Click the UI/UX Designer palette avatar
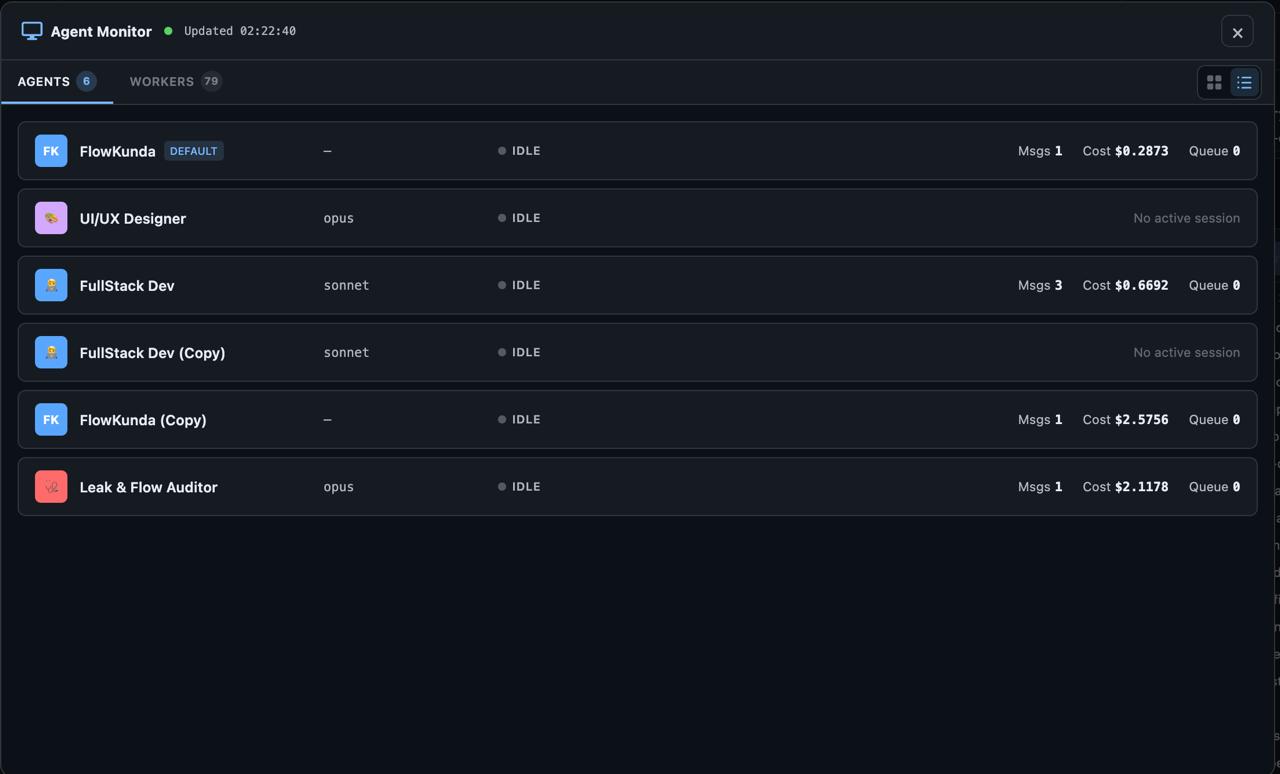Image resolution: width=1280 pixels, height=774 pixels. pos(51,218)
